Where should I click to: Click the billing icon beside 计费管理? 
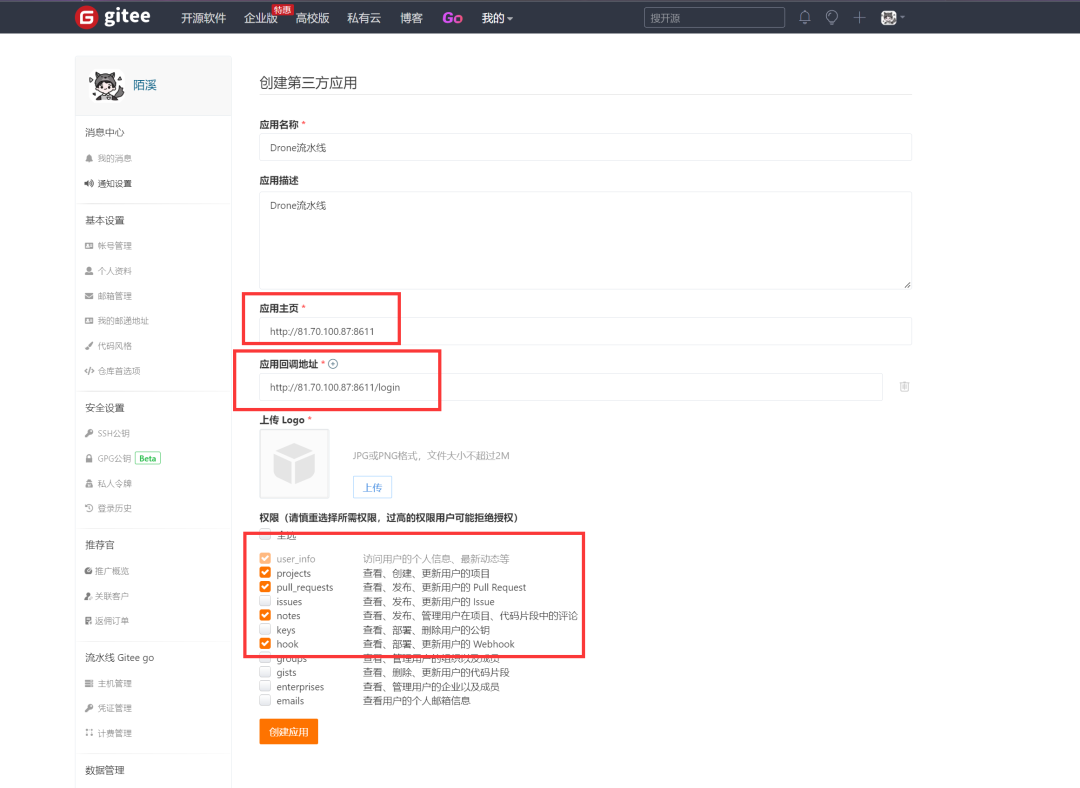pos(89,733)
